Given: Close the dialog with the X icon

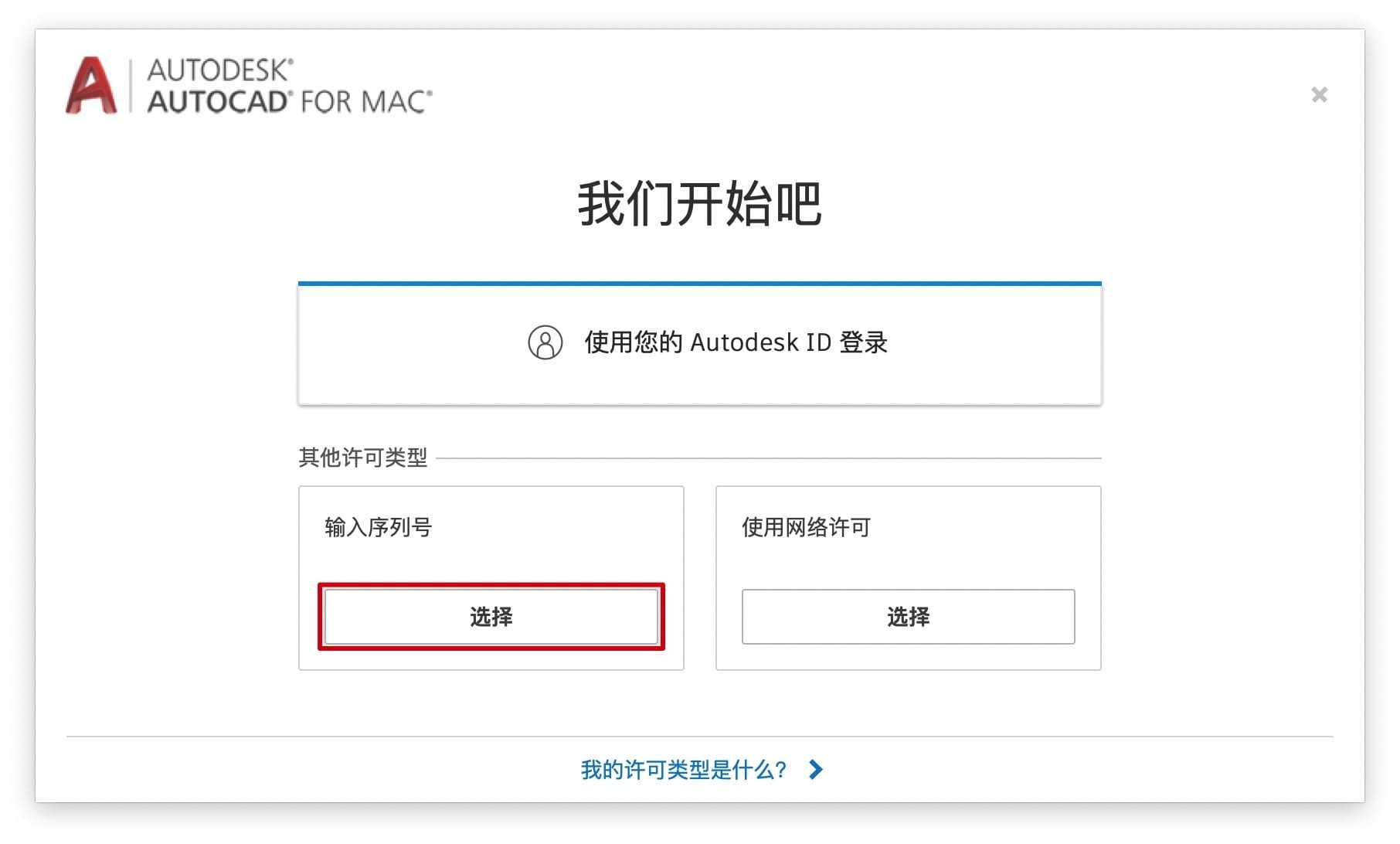Looking at the screenshot, I should click(1319, 94).
